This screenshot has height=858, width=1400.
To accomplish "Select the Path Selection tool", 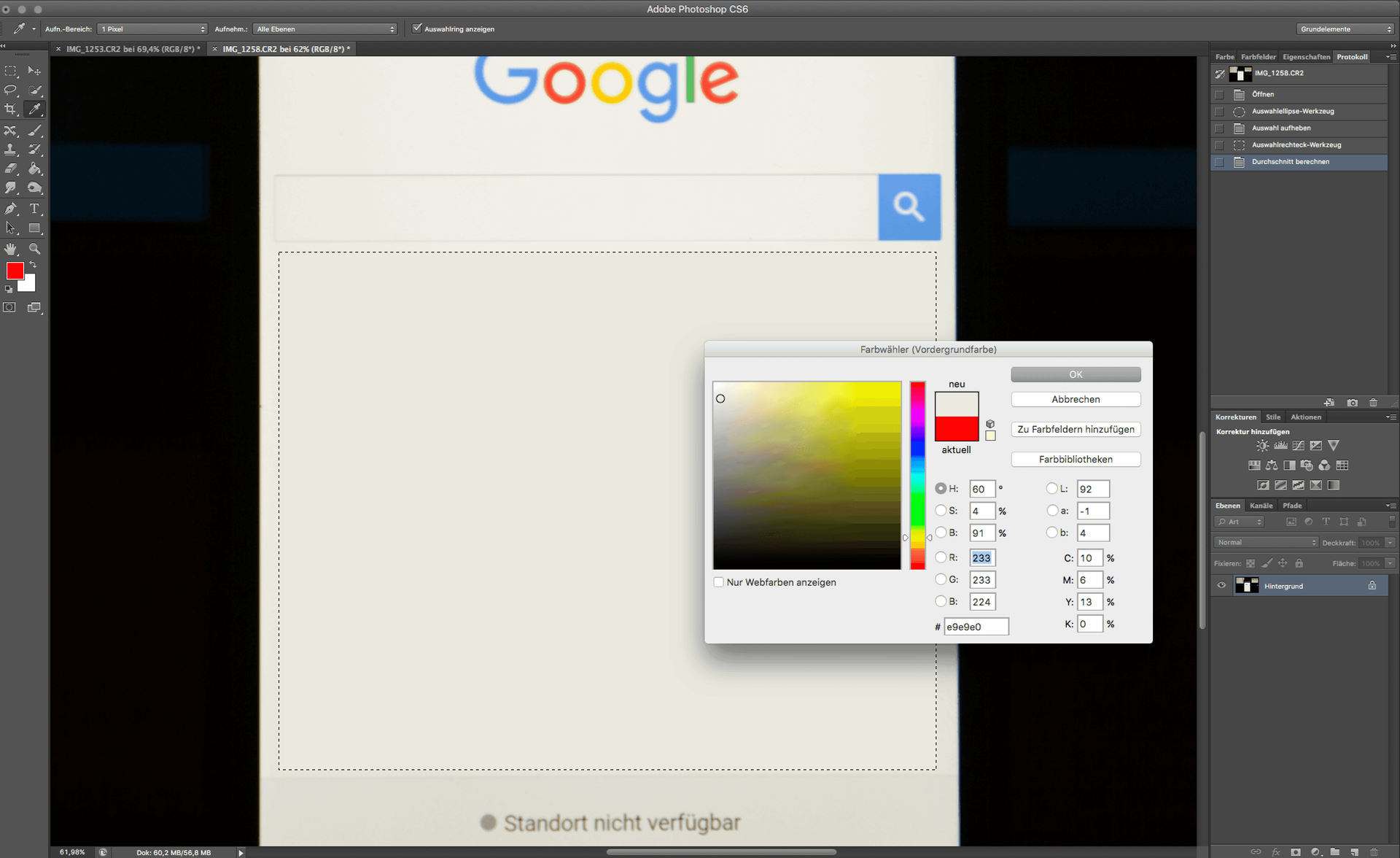I will point(11,228).
